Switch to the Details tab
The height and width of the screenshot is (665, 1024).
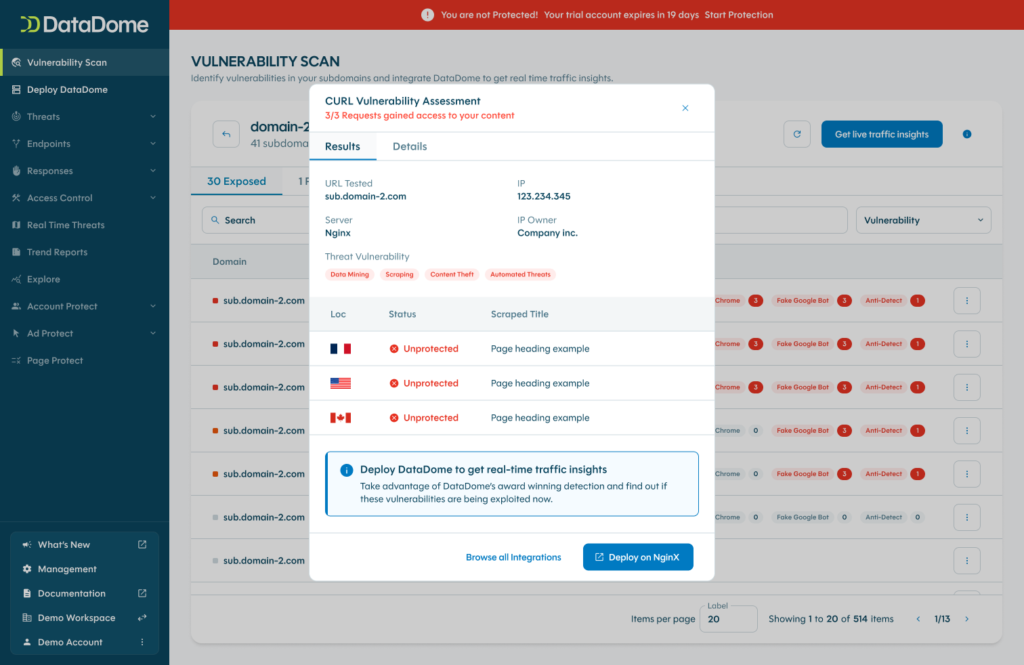[409, 146]
